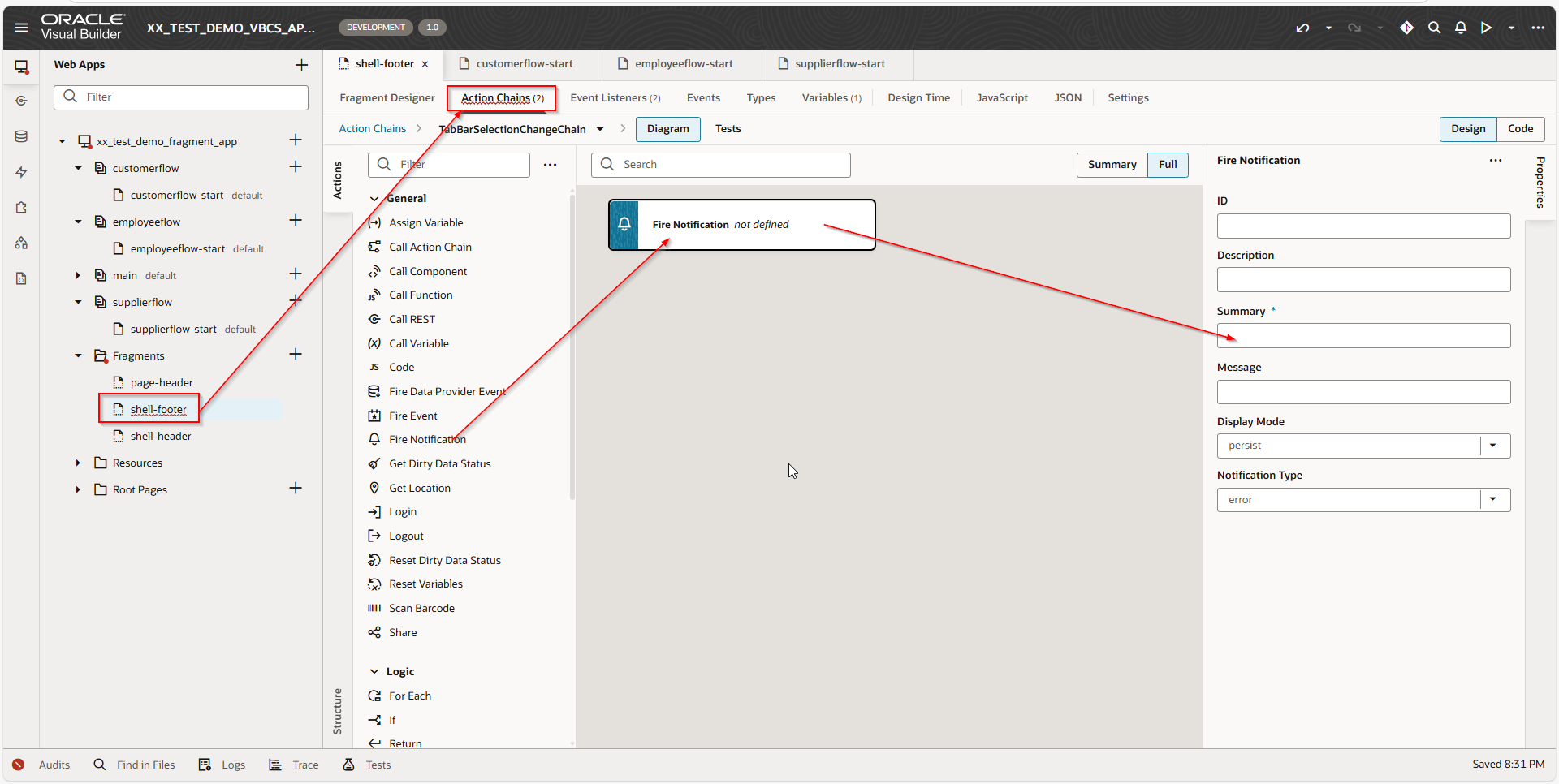Select Call REST action from list
The height and width of the screenshot is (784, 1559).
[x=412, y=320]
